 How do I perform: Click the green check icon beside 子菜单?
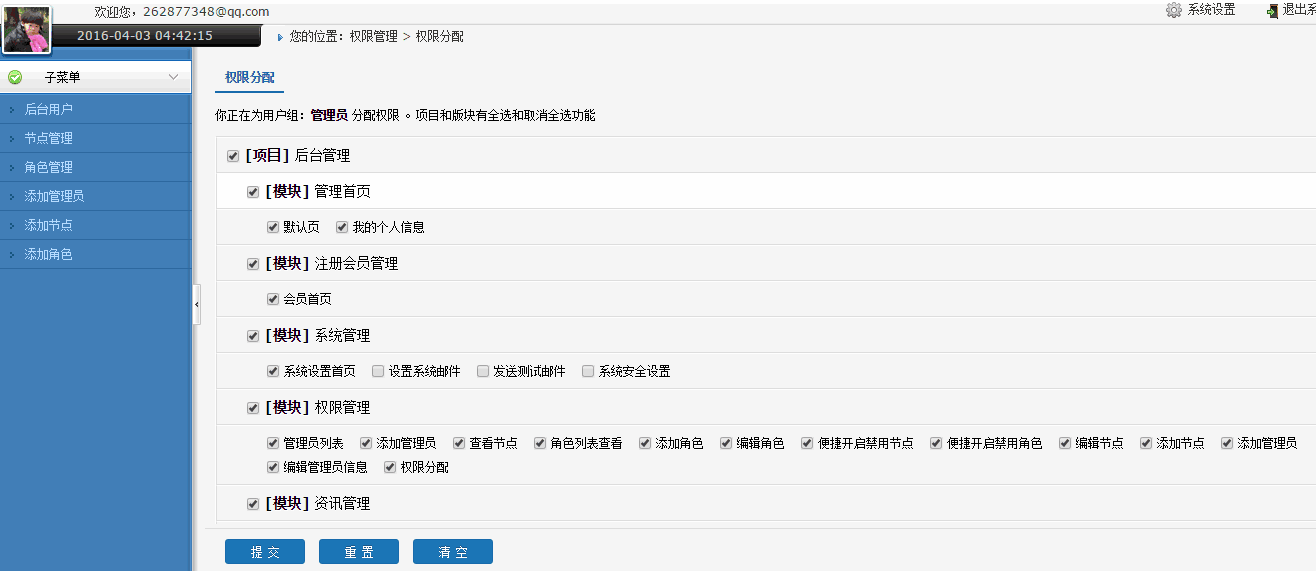[x=15, y=77]
